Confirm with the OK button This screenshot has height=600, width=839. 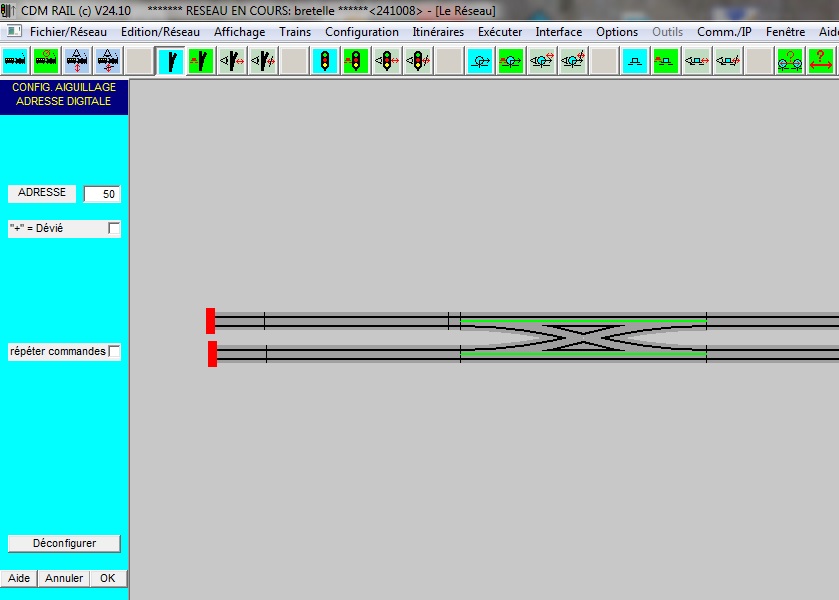[108, 578]
